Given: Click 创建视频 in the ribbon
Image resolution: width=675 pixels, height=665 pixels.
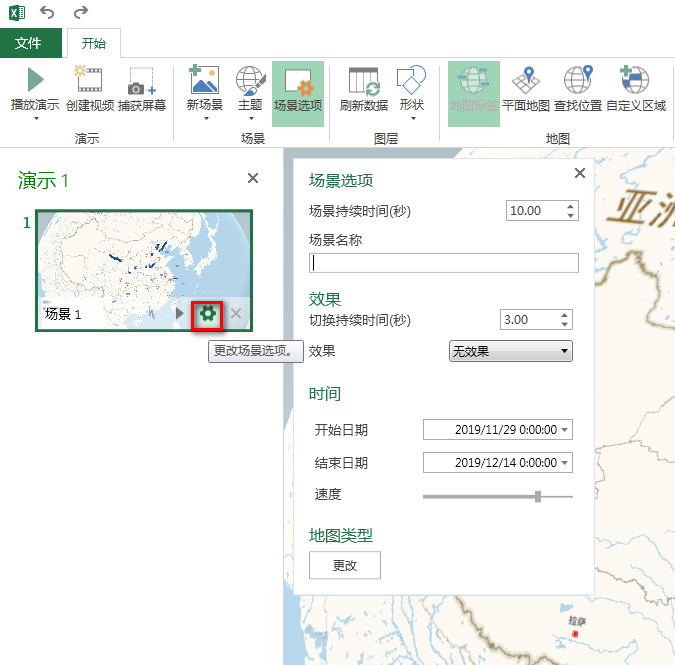Looking at the screenshot, I should [x=90, y=89].
